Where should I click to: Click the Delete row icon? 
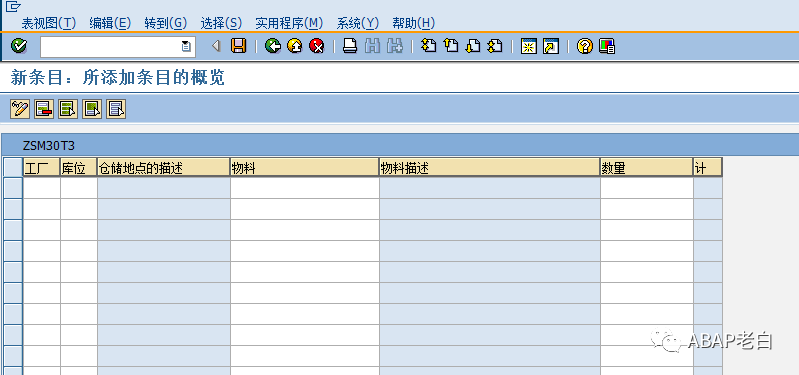(x=44, y=109)
